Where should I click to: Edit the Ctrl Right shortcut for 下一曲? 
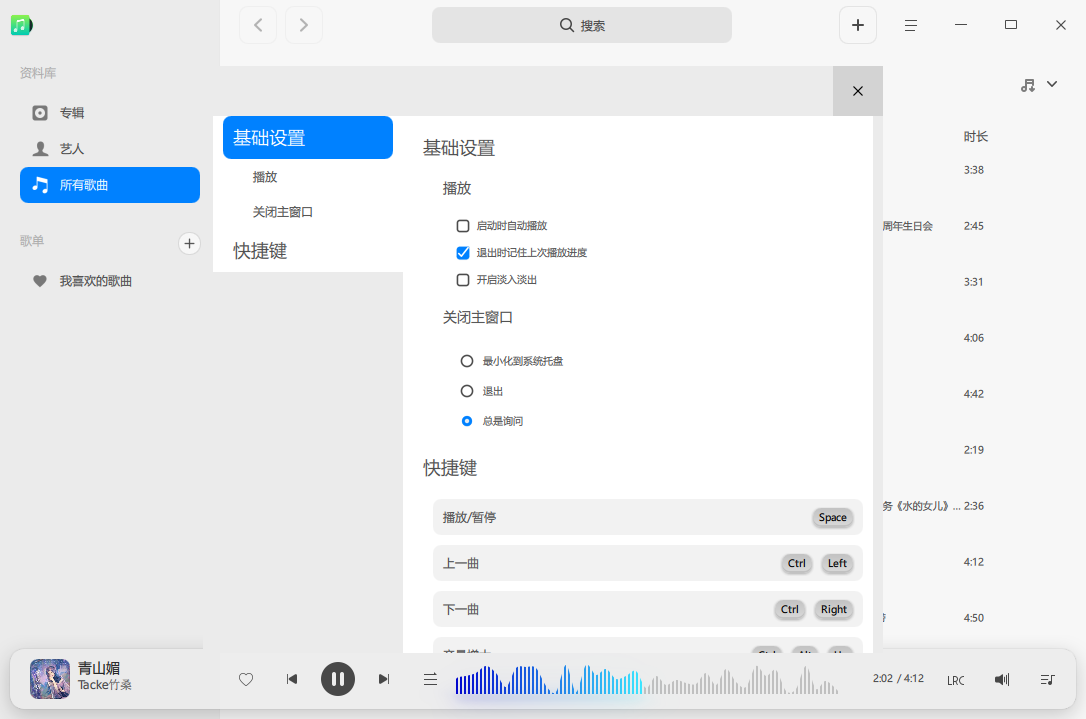click(x=813, y=610)
